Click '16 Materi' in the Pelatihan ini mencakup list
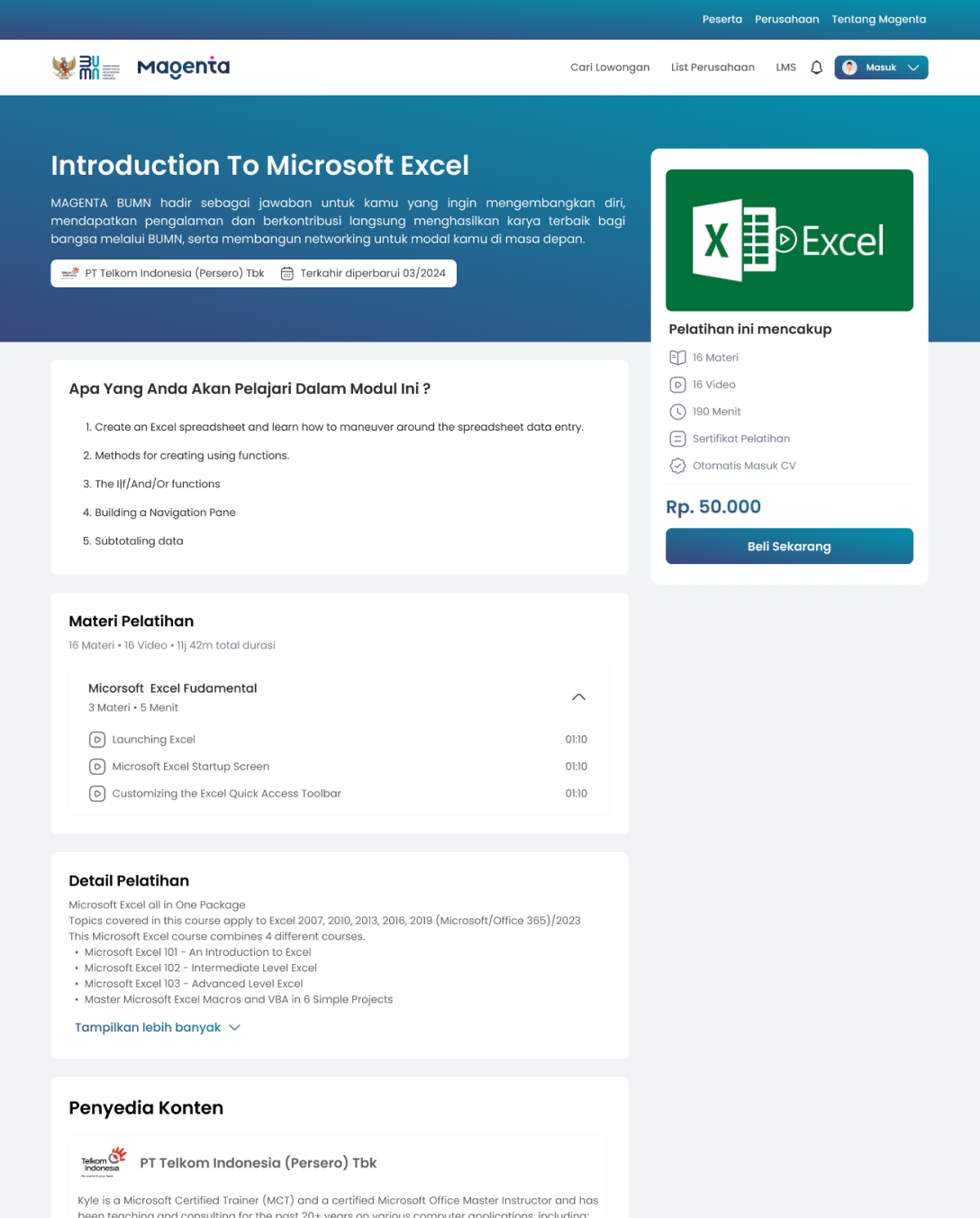The image size is (980, 1218). 715,358
